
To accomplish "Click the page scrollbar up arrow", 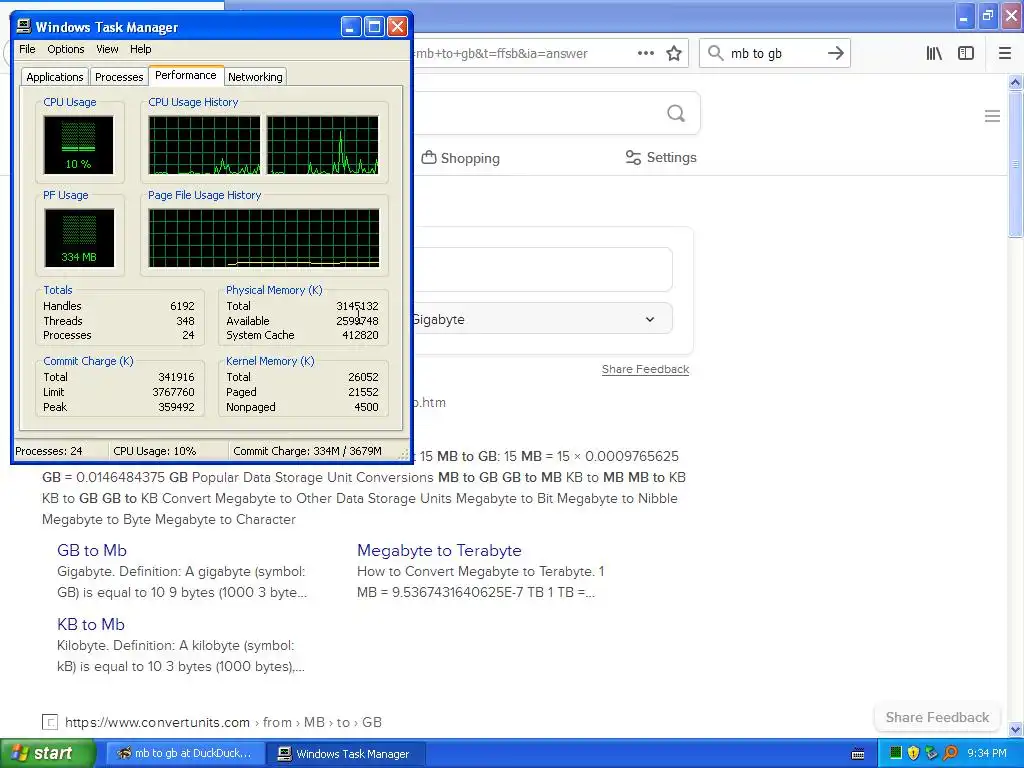I will (x=1016, y=82).
